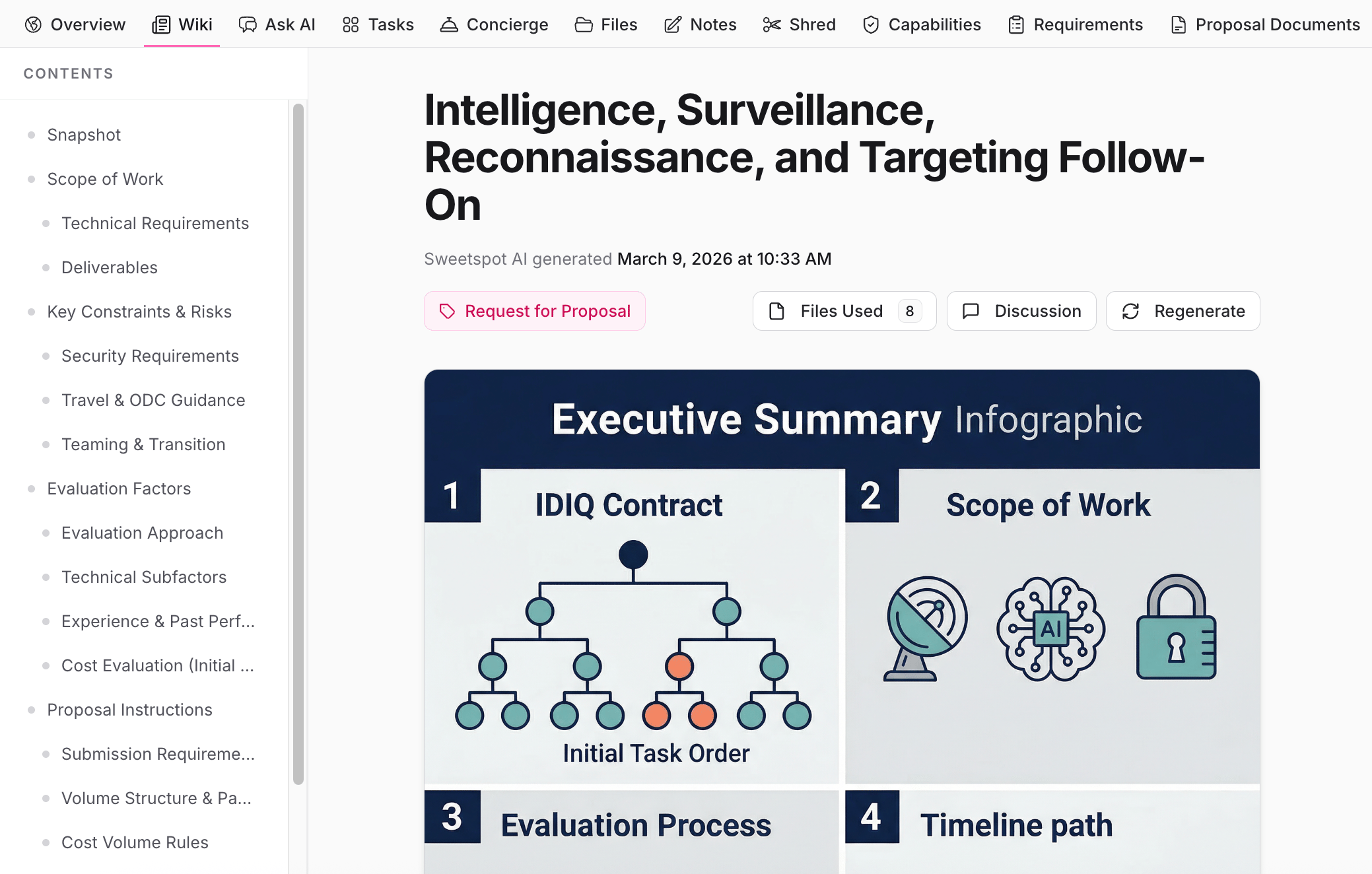Click the Overview globe icon
The height and width of the screenshot is (874, 1372).
pos(33,25)
